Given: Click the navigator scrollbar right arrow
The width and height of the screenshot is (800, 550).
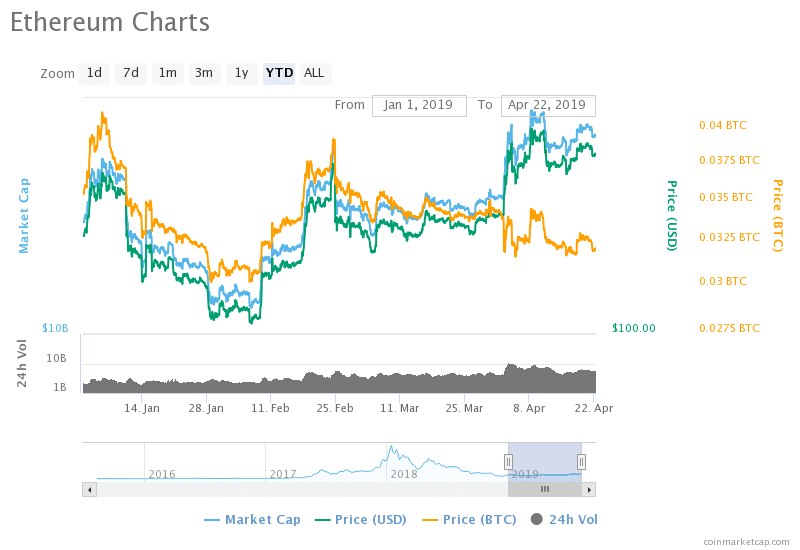Looking at the screenshot, I should tap(589, 490).
